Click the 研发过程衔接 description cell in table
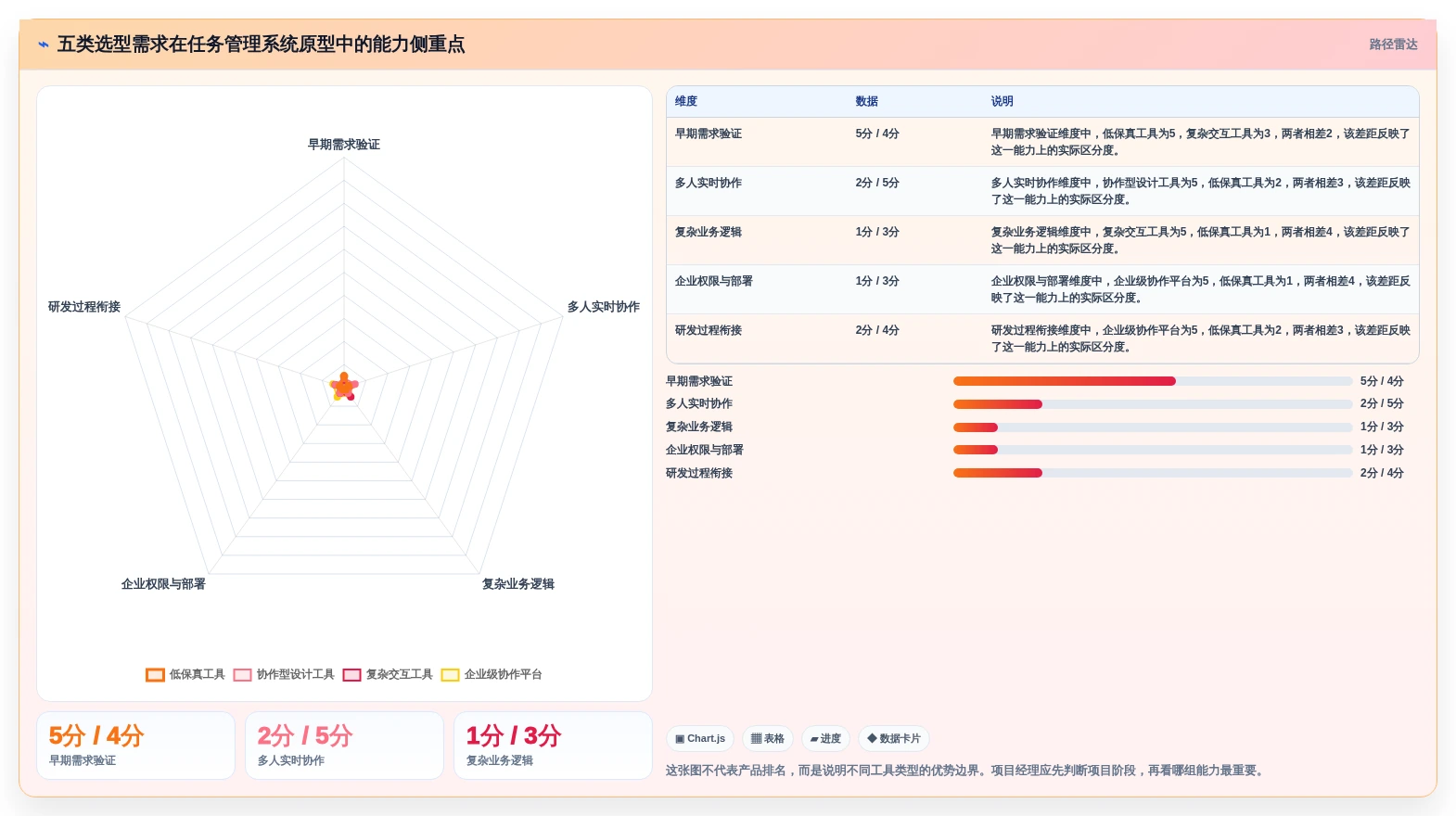The image size is (1456, 816). coord(1200,338)
